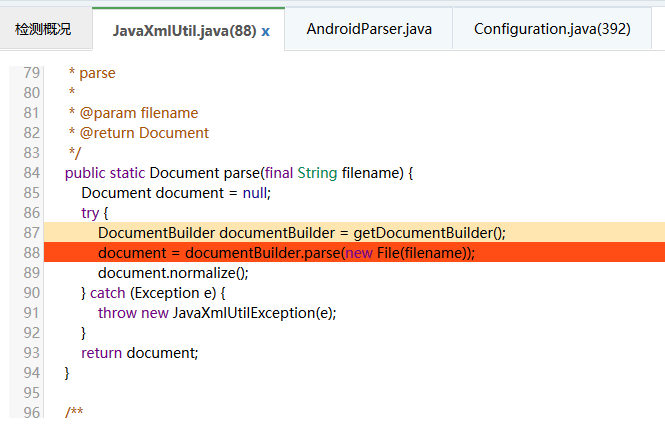The width and height of the screenshot is (665, 425).
Task: Click the 'return document;' line
Action: 140,353
